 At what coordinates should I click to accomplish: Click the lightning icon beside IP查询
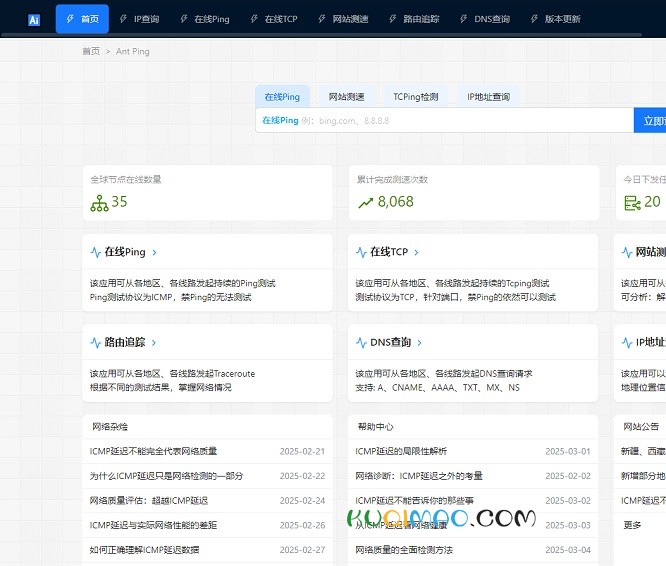[123, 19]
